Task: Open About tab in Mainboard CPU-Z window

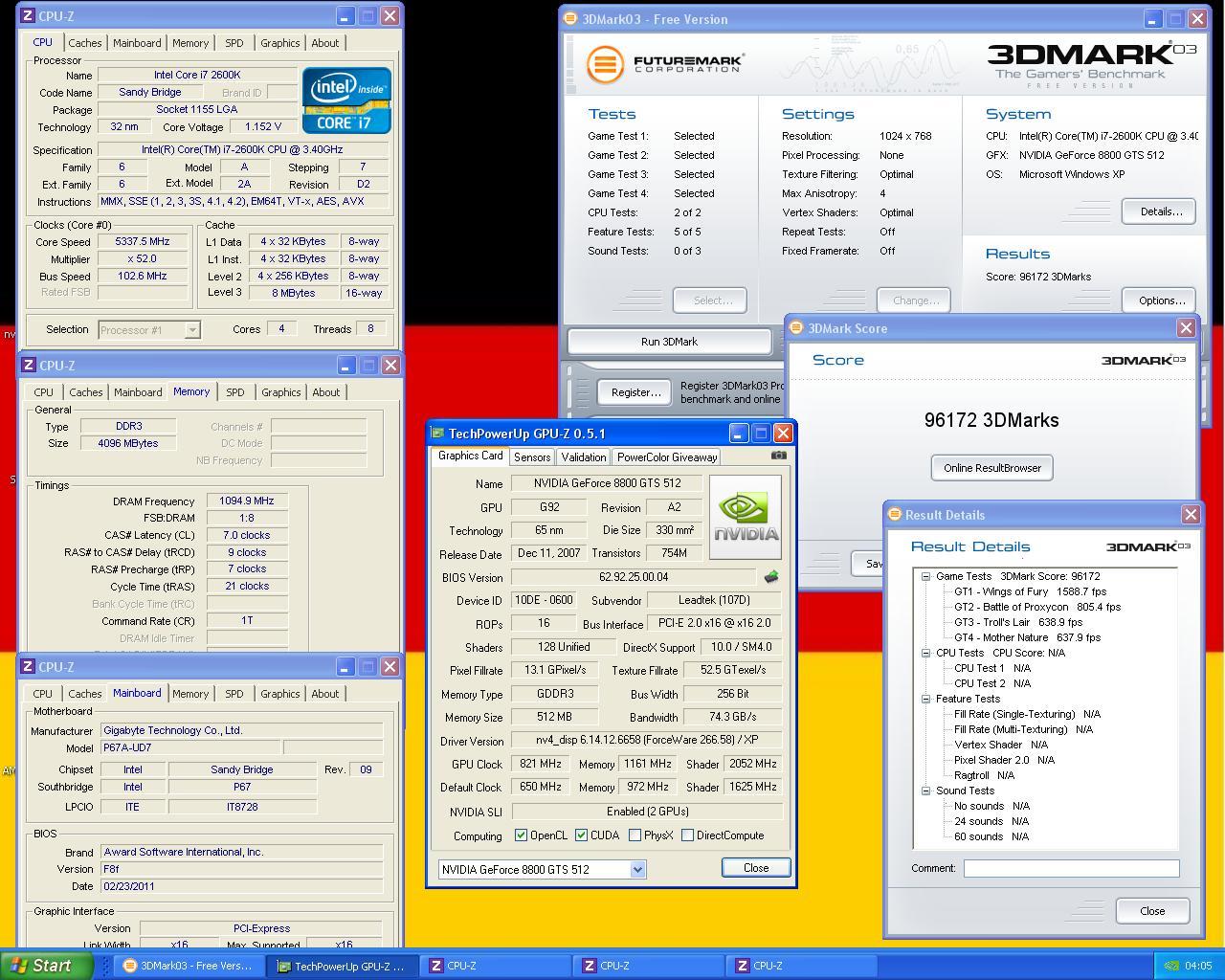Action: pos(325,694)
